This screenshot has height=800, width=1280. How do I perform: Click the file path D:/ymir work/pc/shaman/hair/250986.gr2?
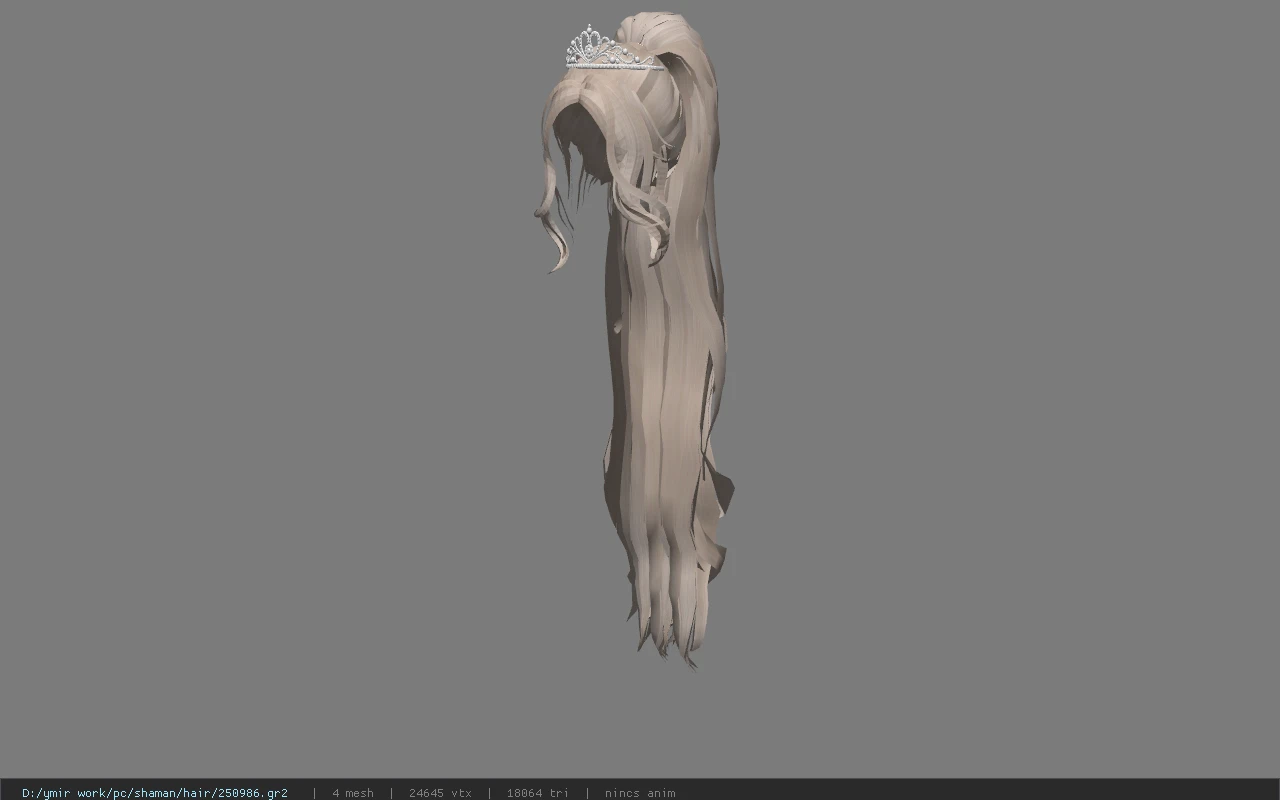(155, 793)
